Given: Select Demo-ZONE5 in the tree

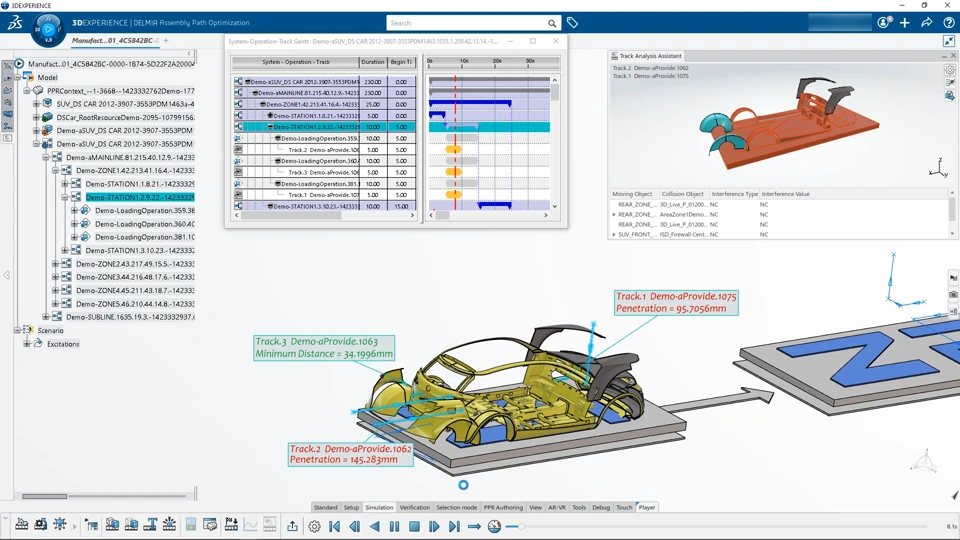Looking at the screenshot, I should (x=135, y=304).
